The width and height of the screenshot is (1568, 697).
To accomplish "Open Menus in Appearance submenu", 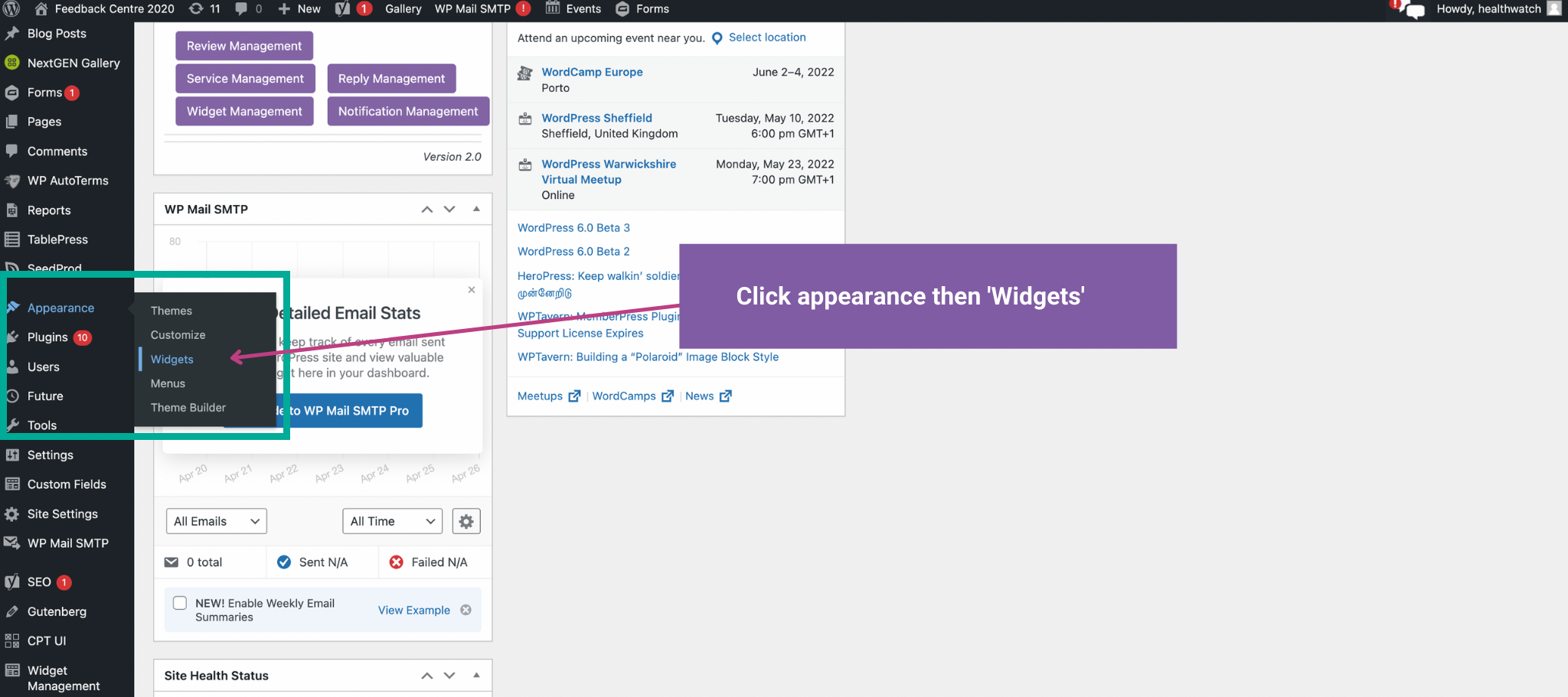I will pos(168,383).
